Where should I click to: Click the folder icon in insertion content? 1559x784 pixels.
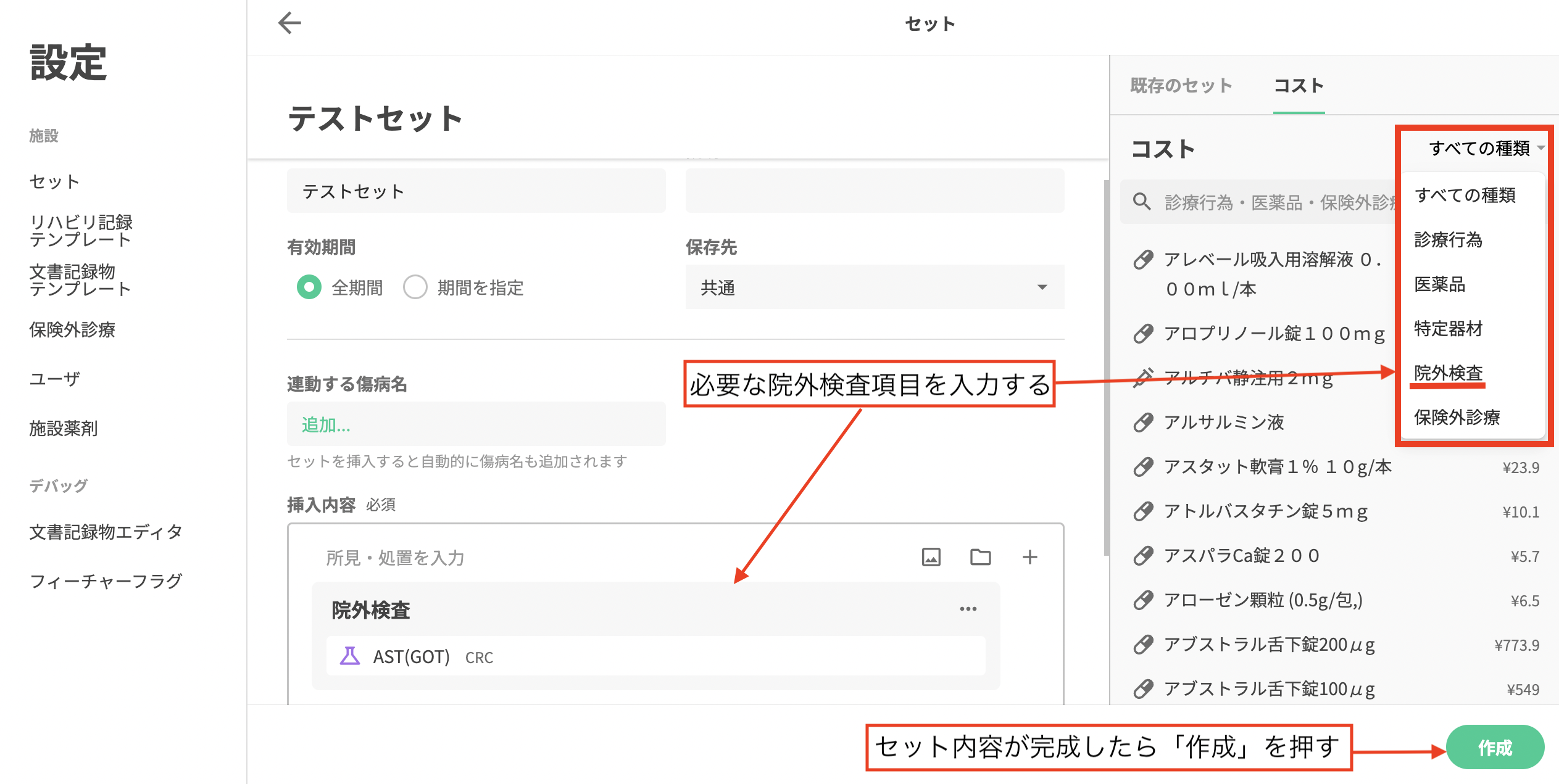[980, 557]
